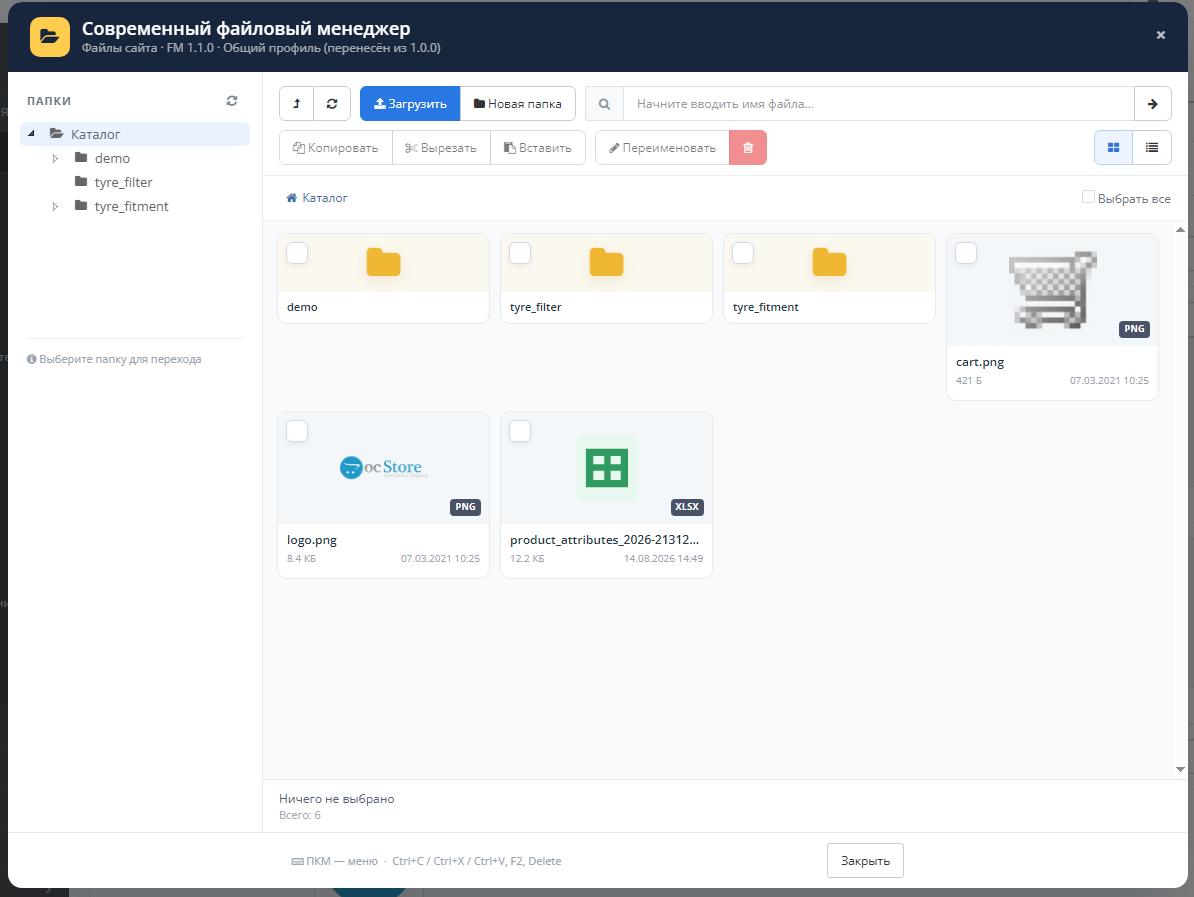1194x897 pixels.
Task: Click the Загрузить upload button
Action: coord(410,104)
